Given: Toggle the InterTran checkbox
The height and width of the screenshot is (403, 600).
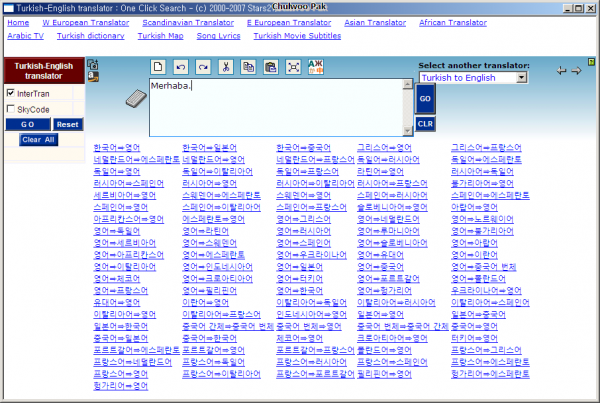Looking at the screenshot, I should click(x=11, y=93).
